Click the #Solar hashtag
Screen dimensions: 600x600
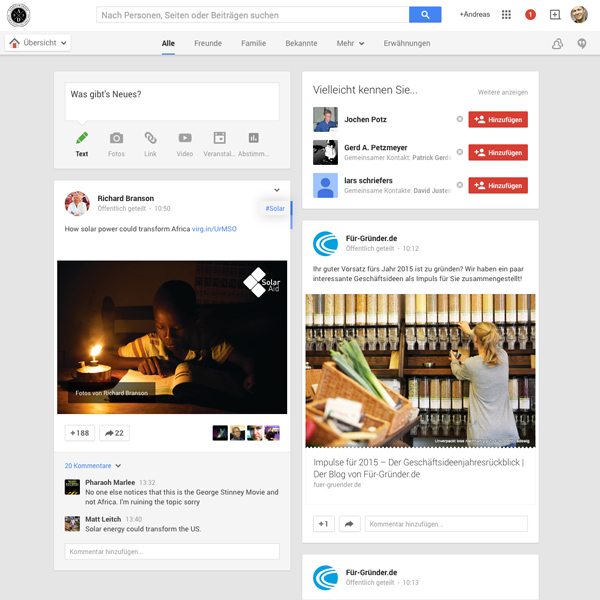(x=275, y=208)
